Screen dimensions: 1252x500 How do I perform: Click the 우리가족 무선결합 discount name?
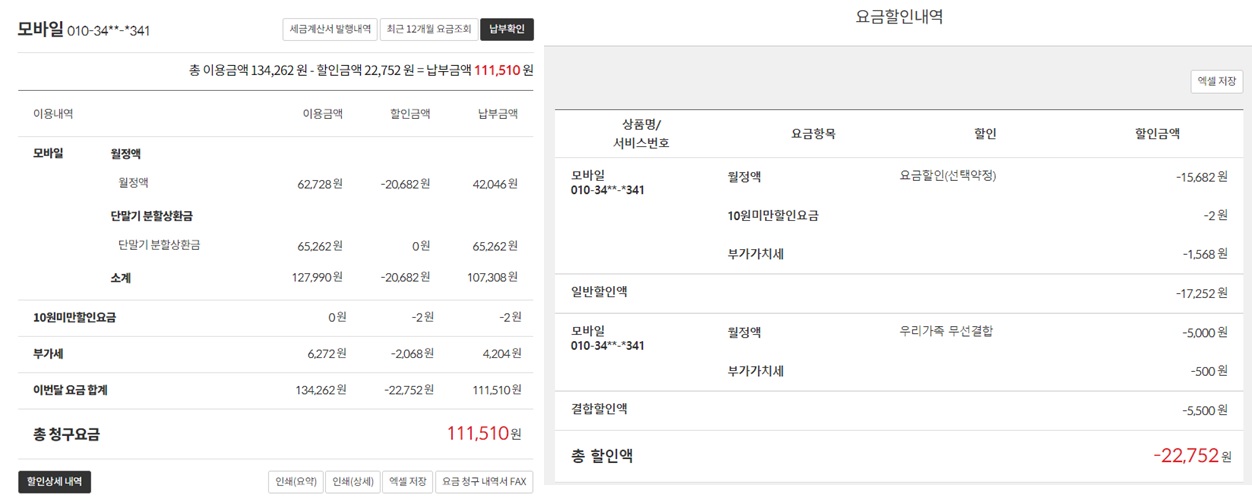tap(946, 331)
